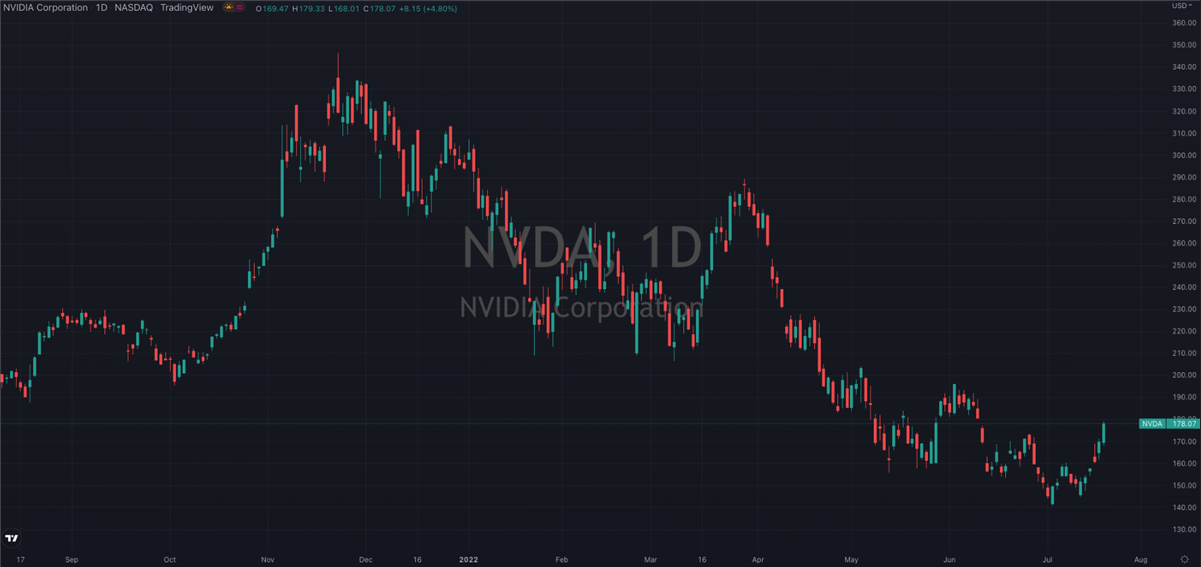Viewport: 1201px width, 567px height.
Task: Click the orange earnings indicator icon
Action: [229, 7]
